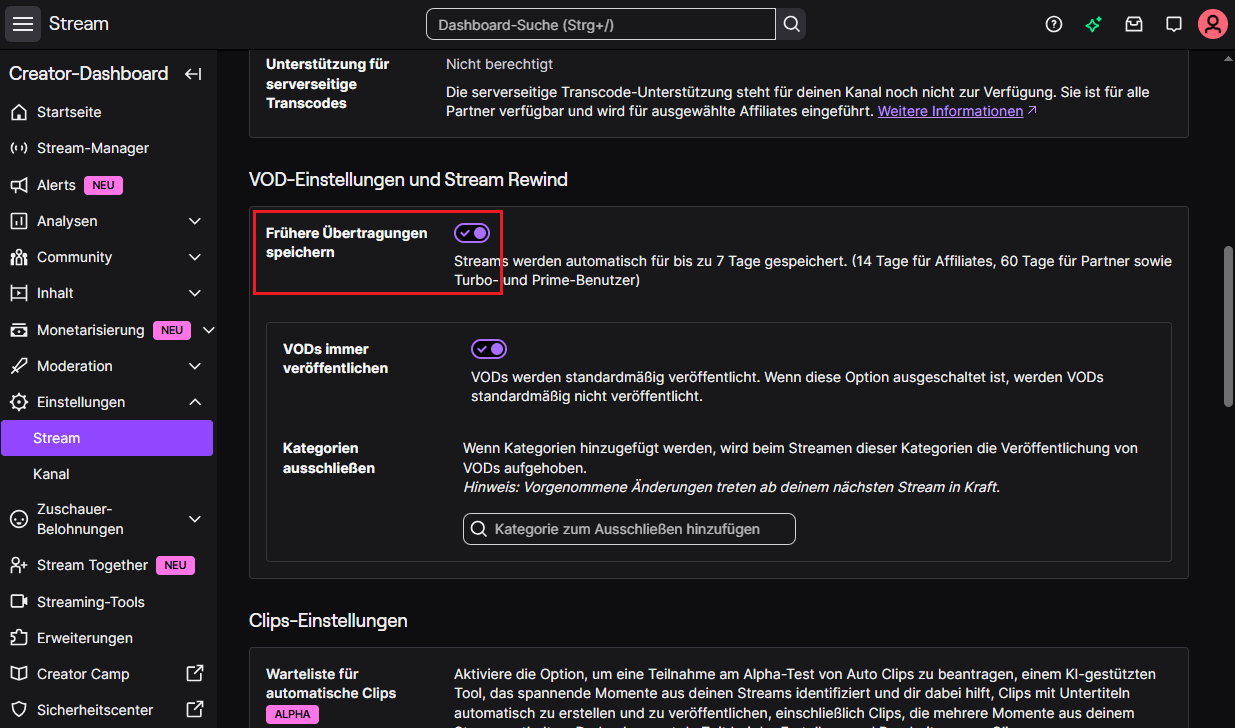Click the Analysen chart icon
Viewport: 1235px width, 728px height.
point(18,221)
